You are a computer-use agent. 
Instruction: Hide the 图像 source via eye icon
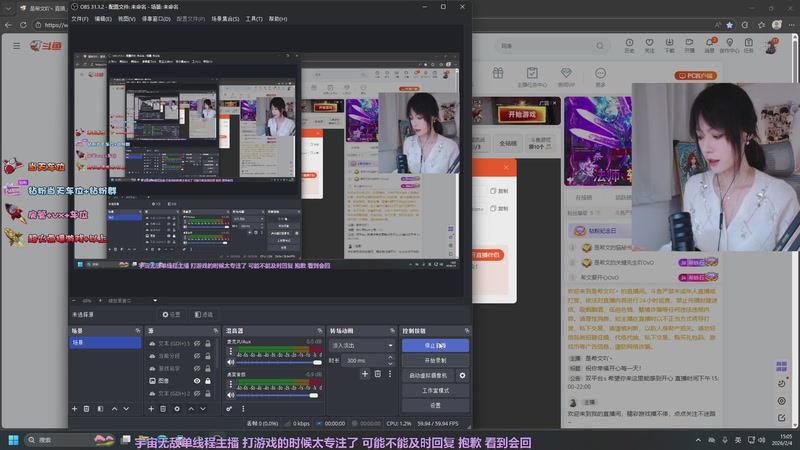pos(197,381)
